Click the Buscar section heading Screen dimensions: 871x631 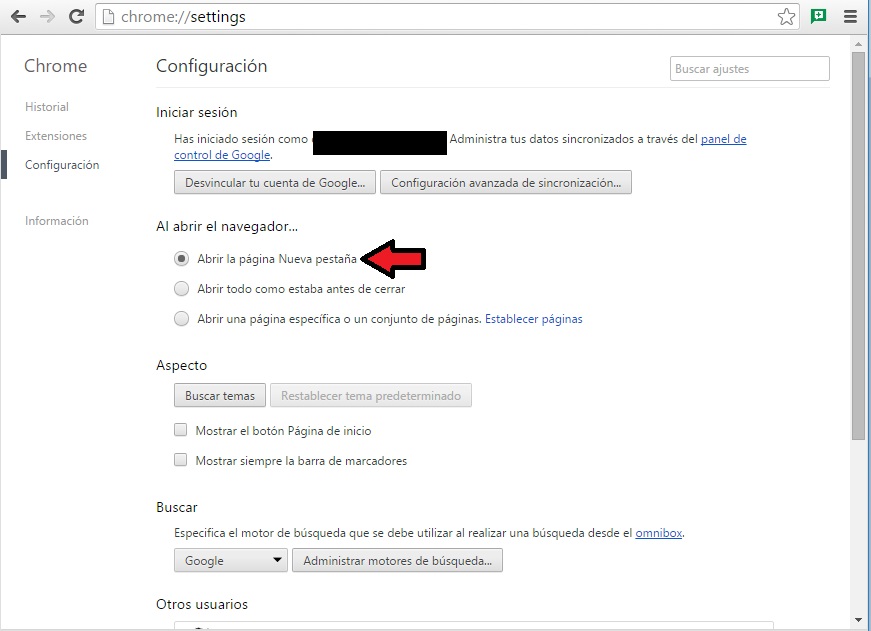coord(177,507)
